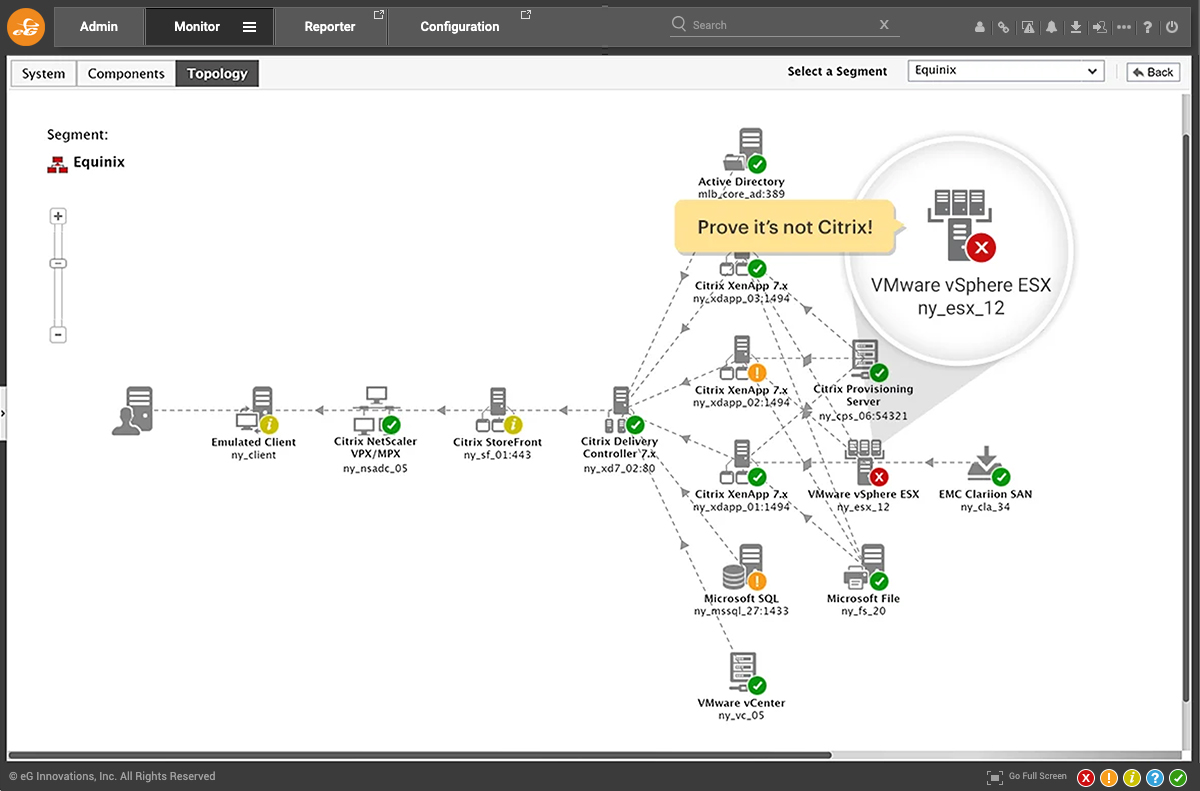Click the notification bell icon
The height and width of the screenshot is (791, 1200).
[1052, 28]
